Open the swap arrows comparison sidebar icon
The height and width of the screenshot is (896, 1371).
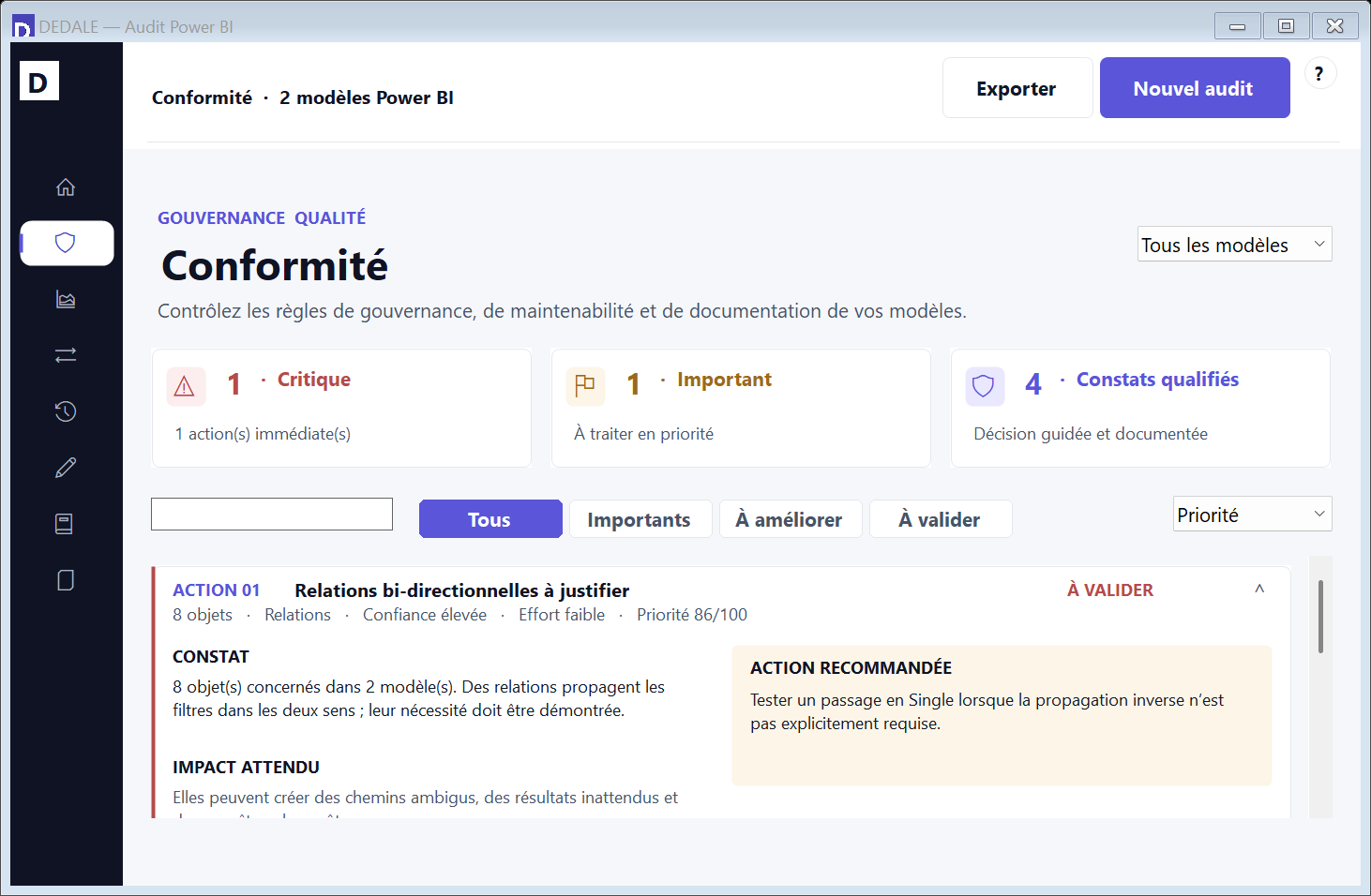point(66,355)
